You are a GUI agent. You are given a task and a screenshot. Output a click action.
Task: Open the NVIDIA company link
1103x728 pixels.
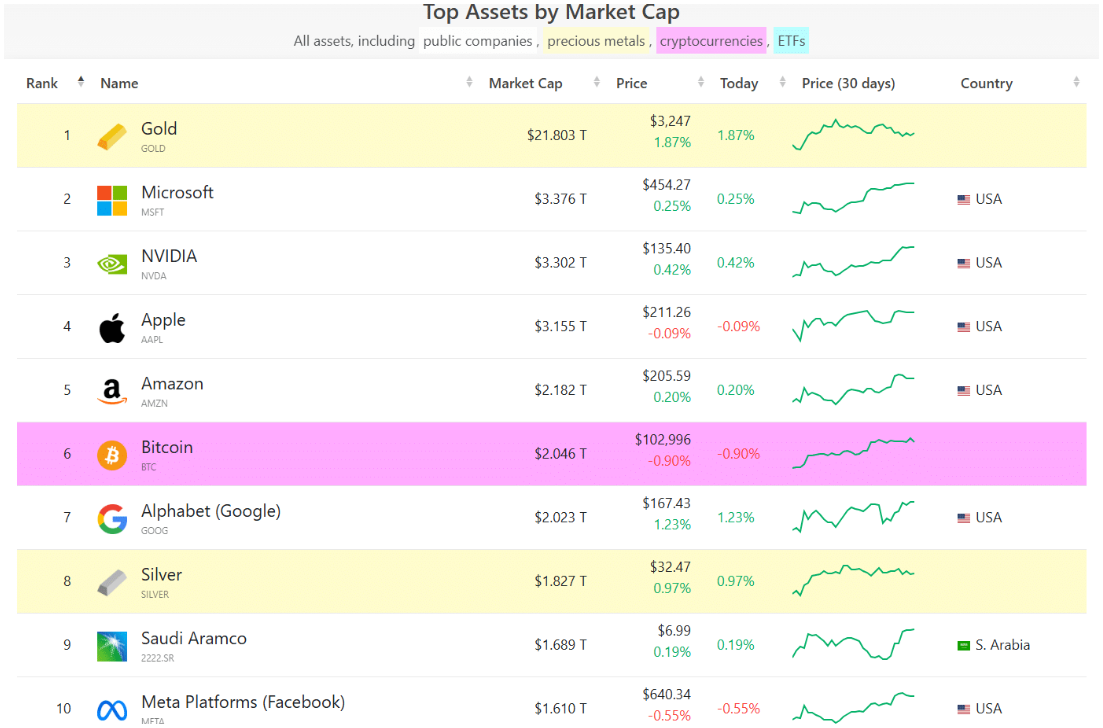169,256
